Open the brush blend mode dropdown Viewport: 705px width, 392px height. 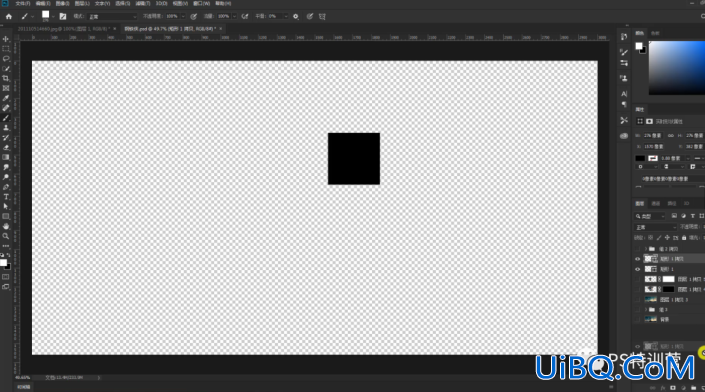112,16
